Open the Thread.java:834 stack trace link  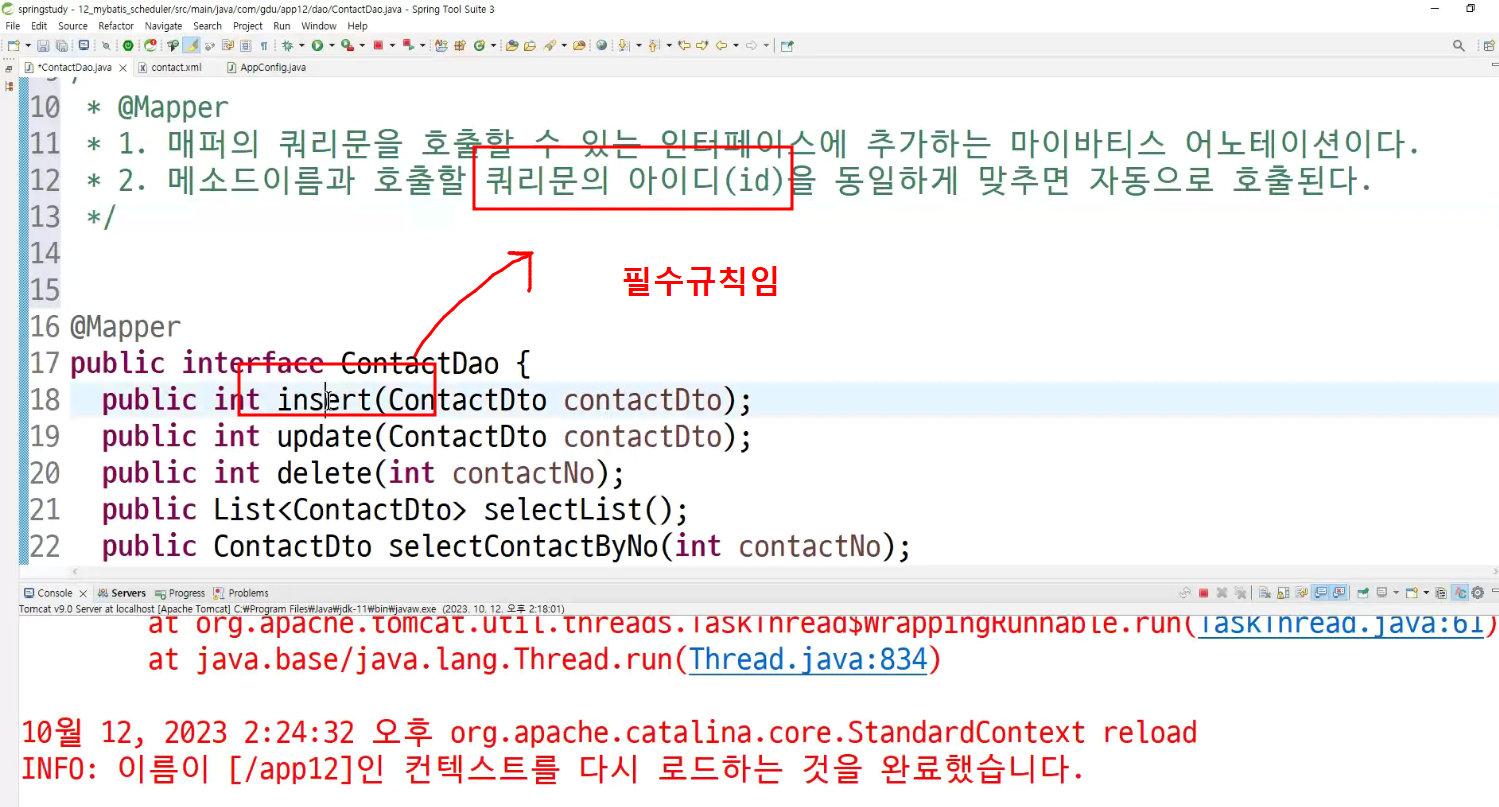[809, 660]
